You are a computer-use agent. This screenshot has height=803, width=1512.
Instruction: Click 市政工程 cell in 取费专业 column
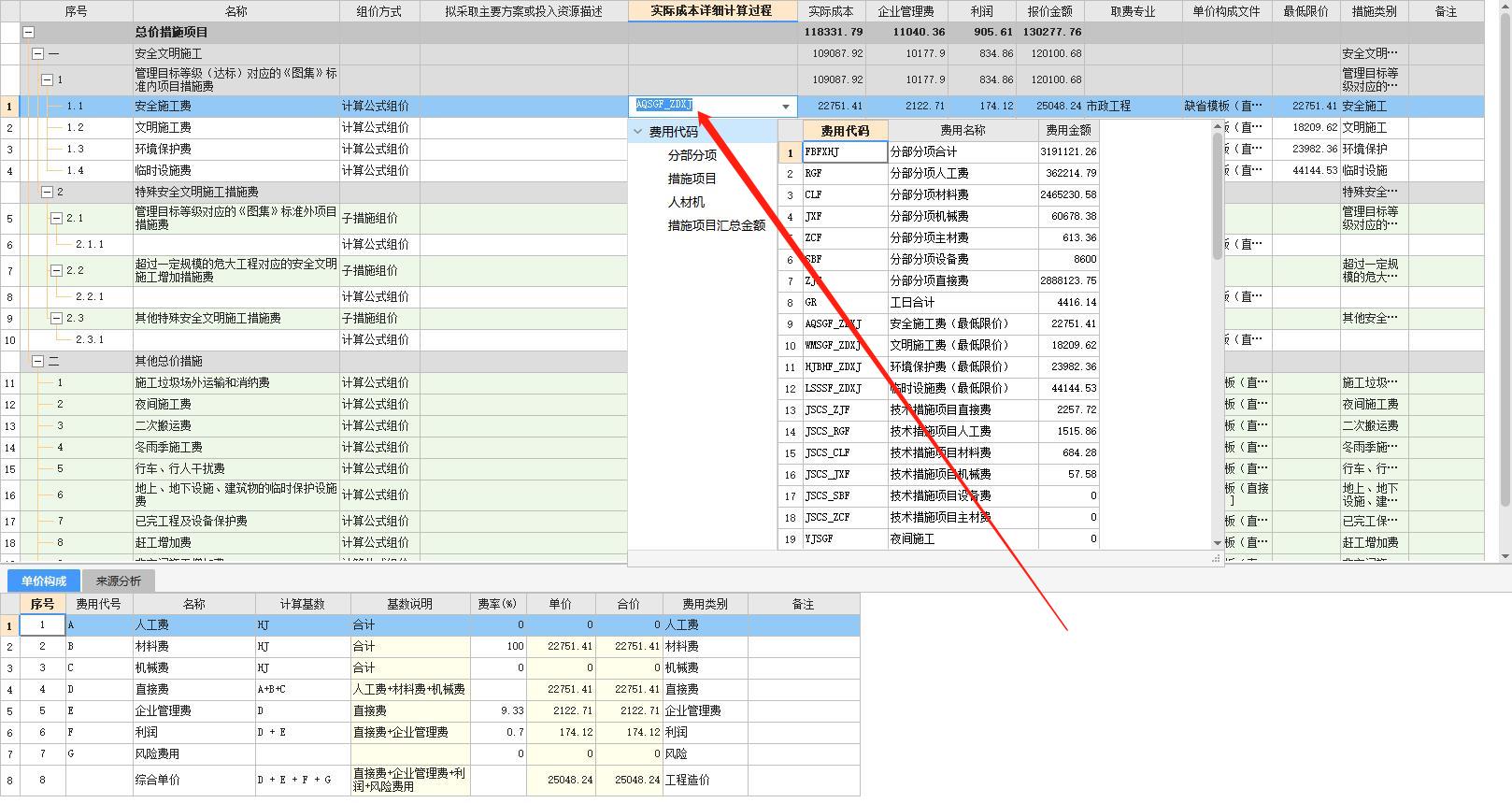tap(1133, 106)
